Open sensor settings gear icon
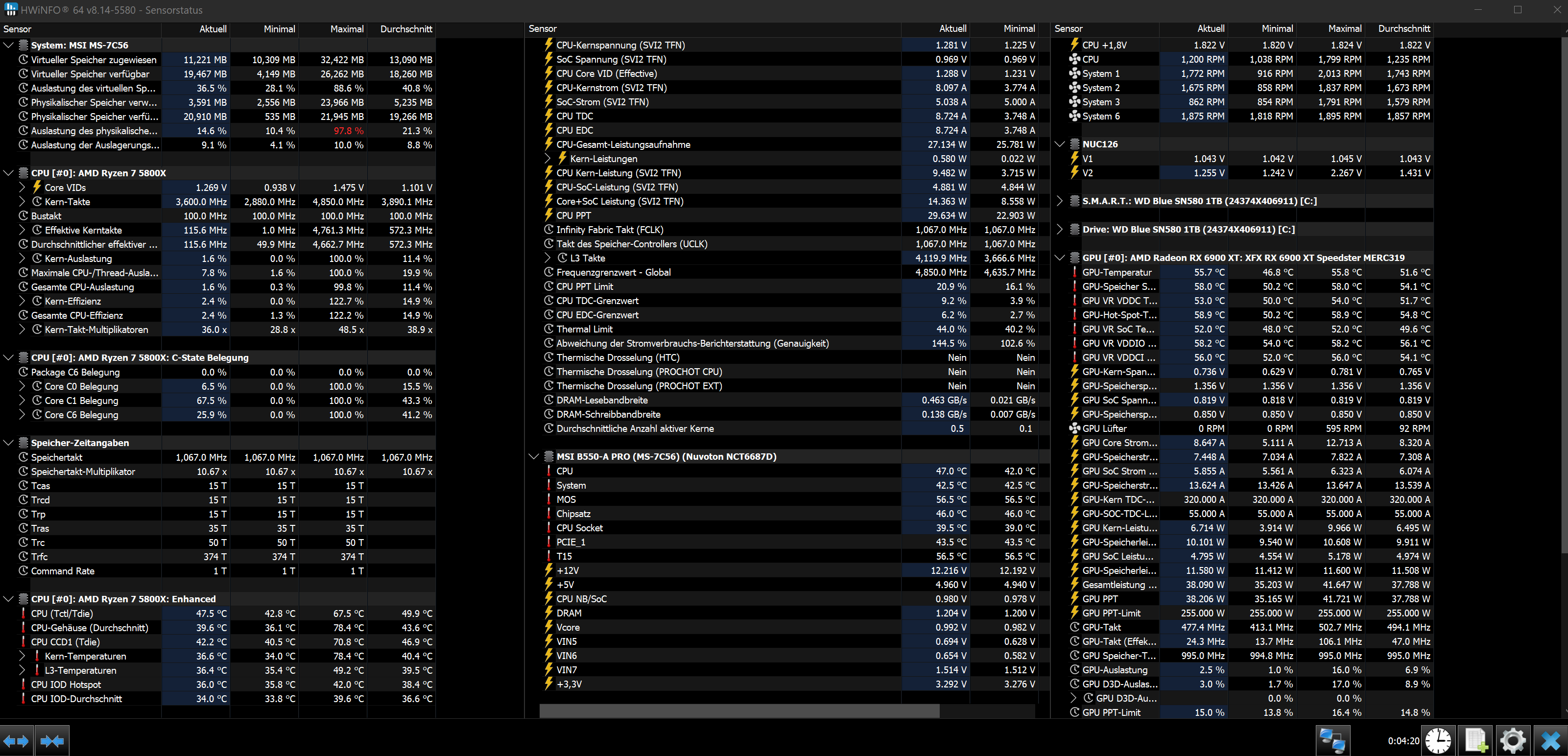 1513,741
